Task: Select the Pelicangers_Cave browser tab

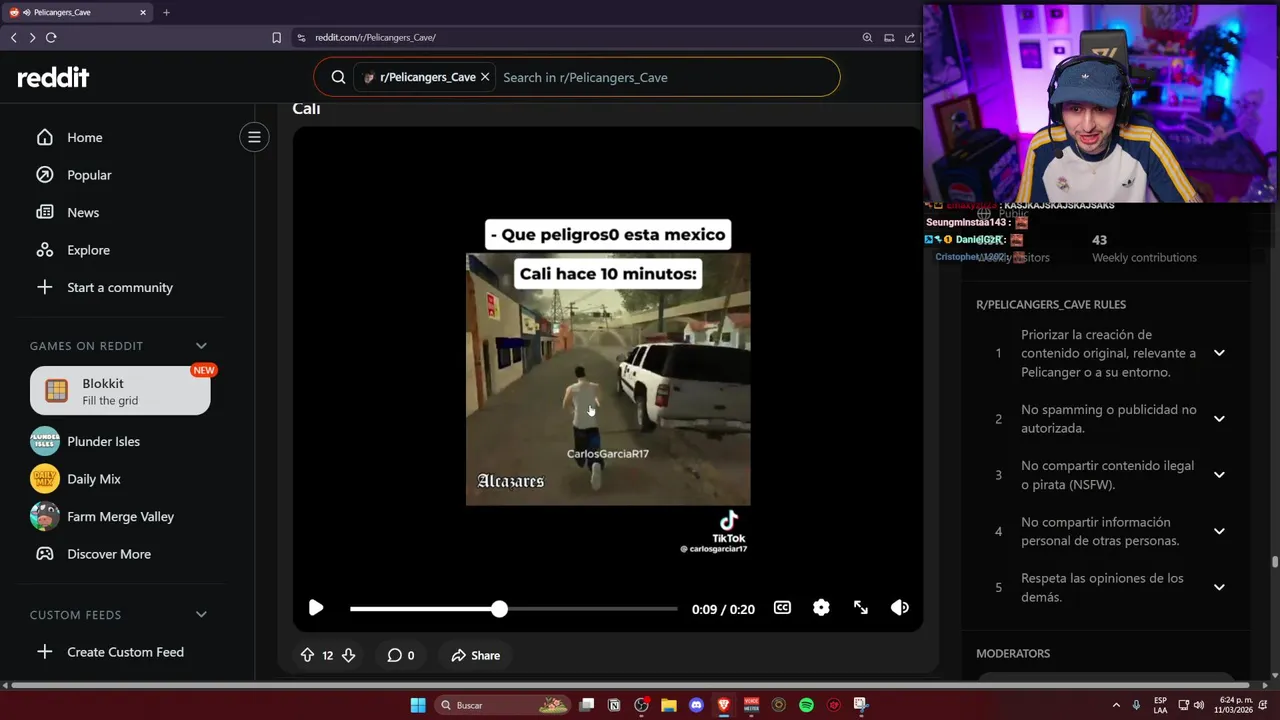Action: point(78,12)
